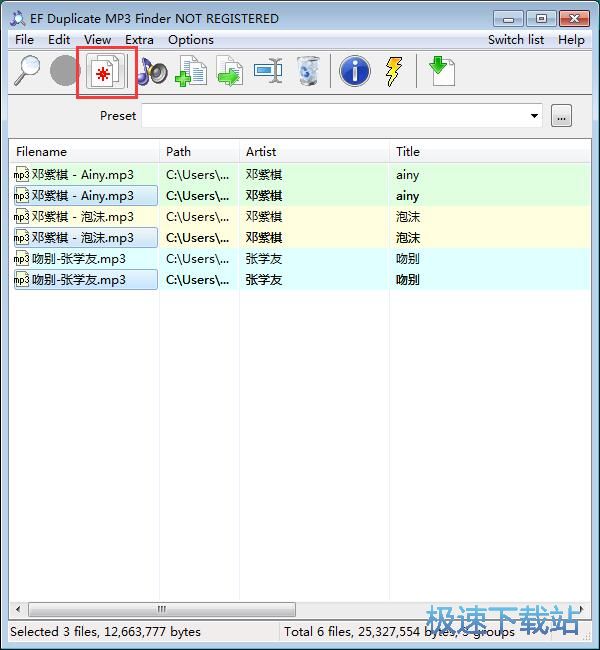Open the Extra menu
Screen dimensions: 600x650
pyautogui.click(x=139, y=40)
